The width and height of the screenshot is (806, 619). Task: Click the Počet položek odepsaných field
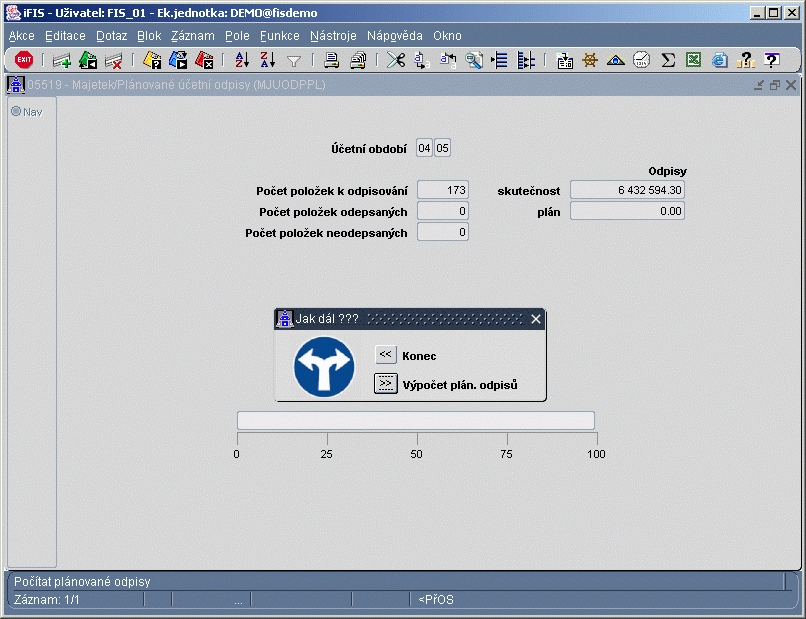(x=443, y=211)
